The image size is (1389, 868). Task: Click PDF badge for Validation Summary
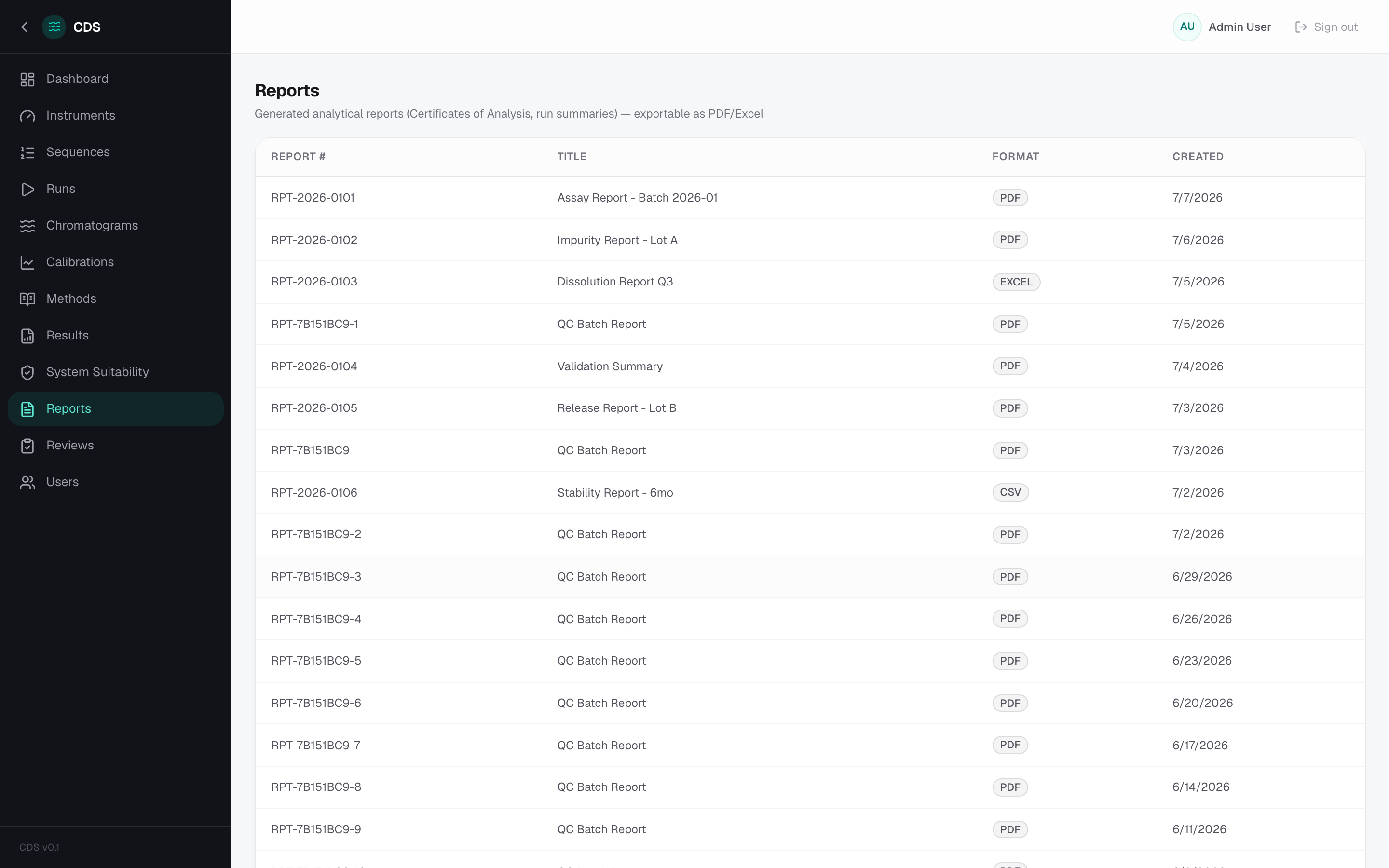click(x=1010, y=366)
